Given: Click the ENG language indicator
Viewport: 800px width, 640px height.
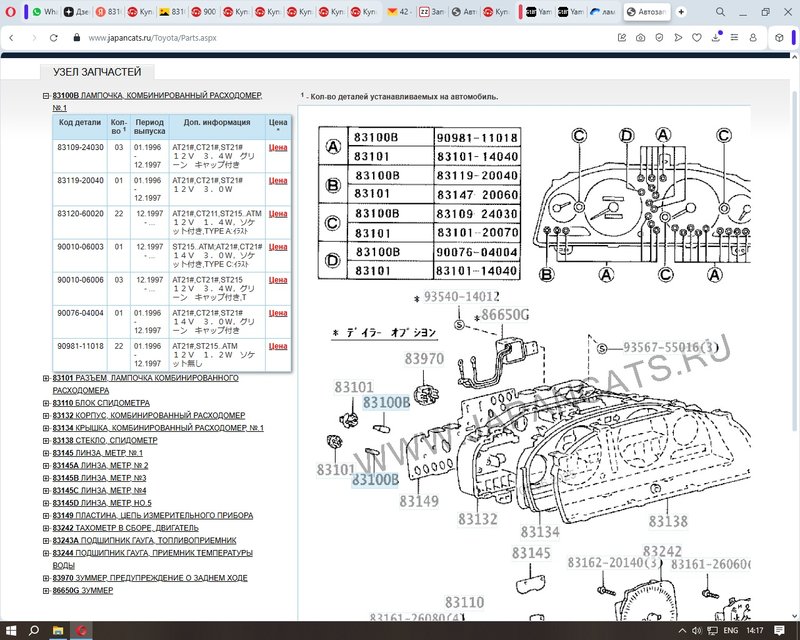Looking at the screenshot, I should coord(731,630).
